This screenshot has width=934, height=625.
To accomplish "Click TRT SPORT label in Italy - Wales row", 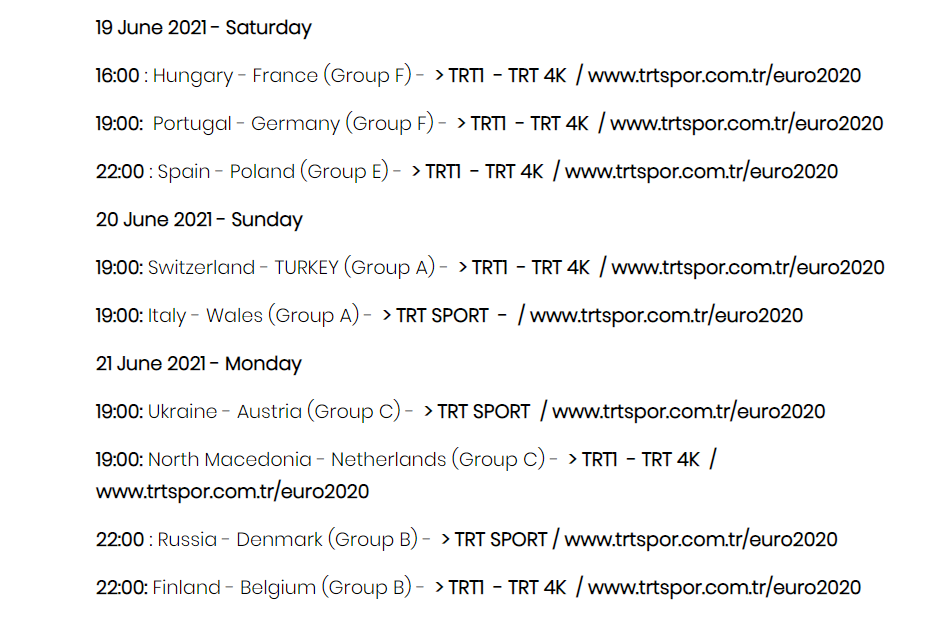I will pyautogui.click(x=443, y=316).
